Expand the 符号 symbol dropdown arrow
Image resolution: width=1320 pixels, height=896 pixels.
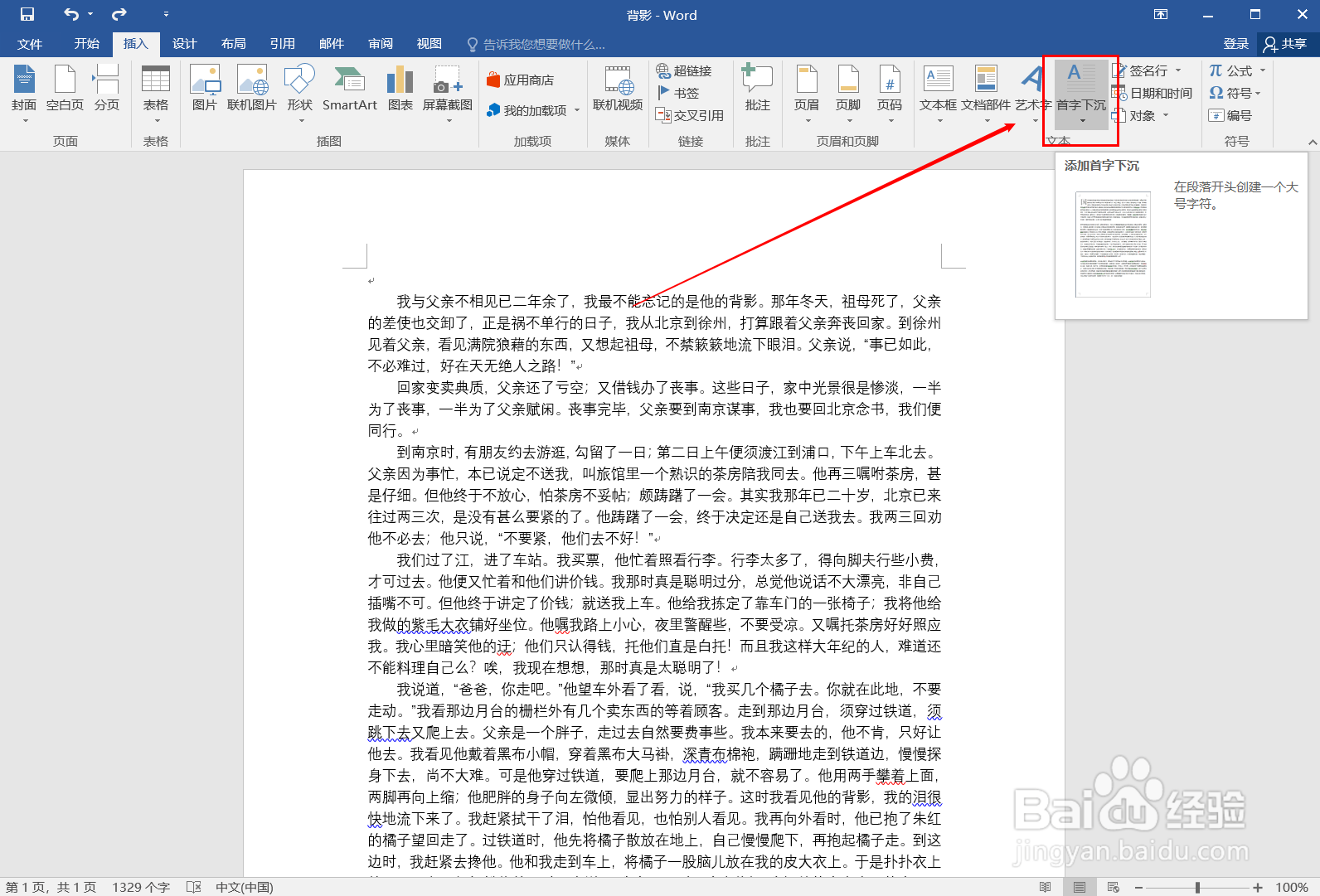1258,93
